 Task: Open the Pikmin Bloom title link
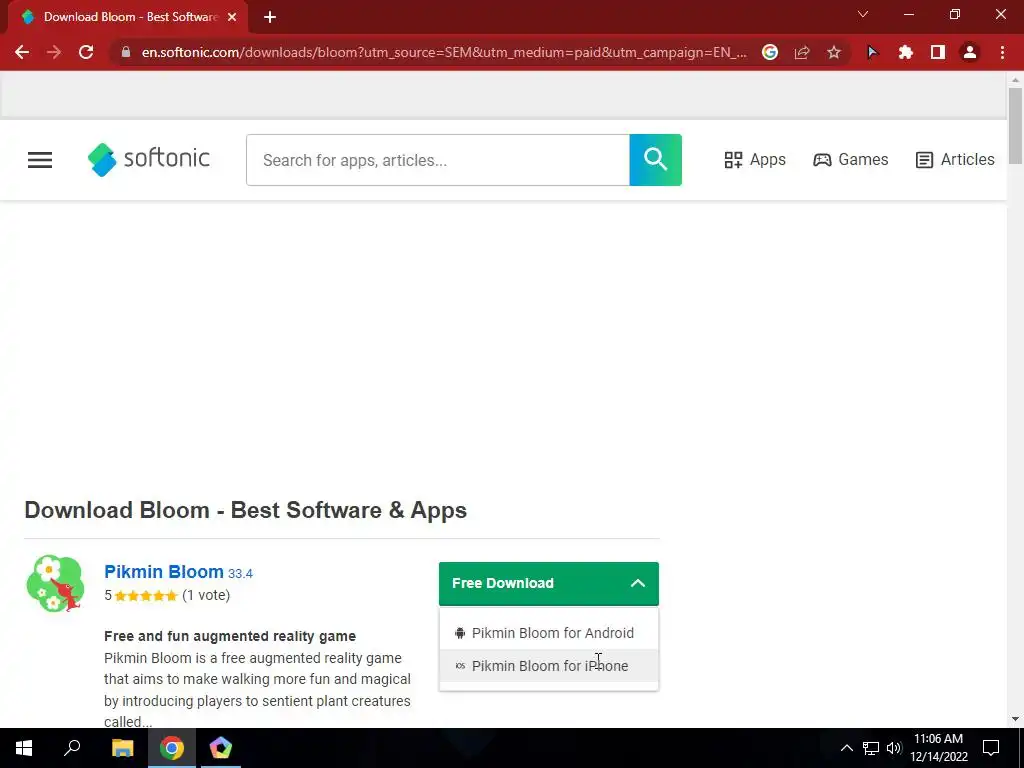164,571
